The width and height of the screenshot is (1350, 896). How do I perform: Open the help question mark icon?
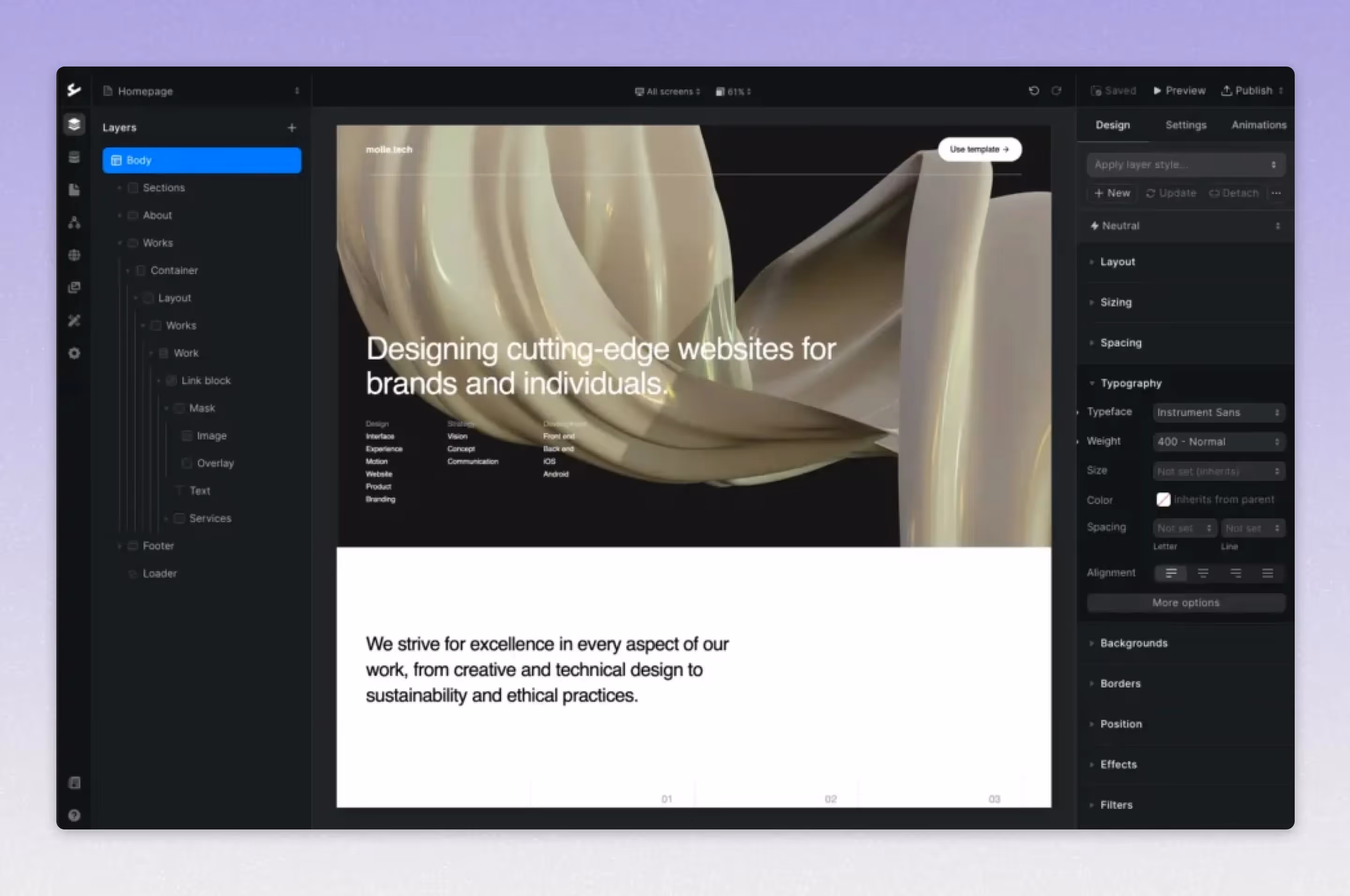[74, 815]
